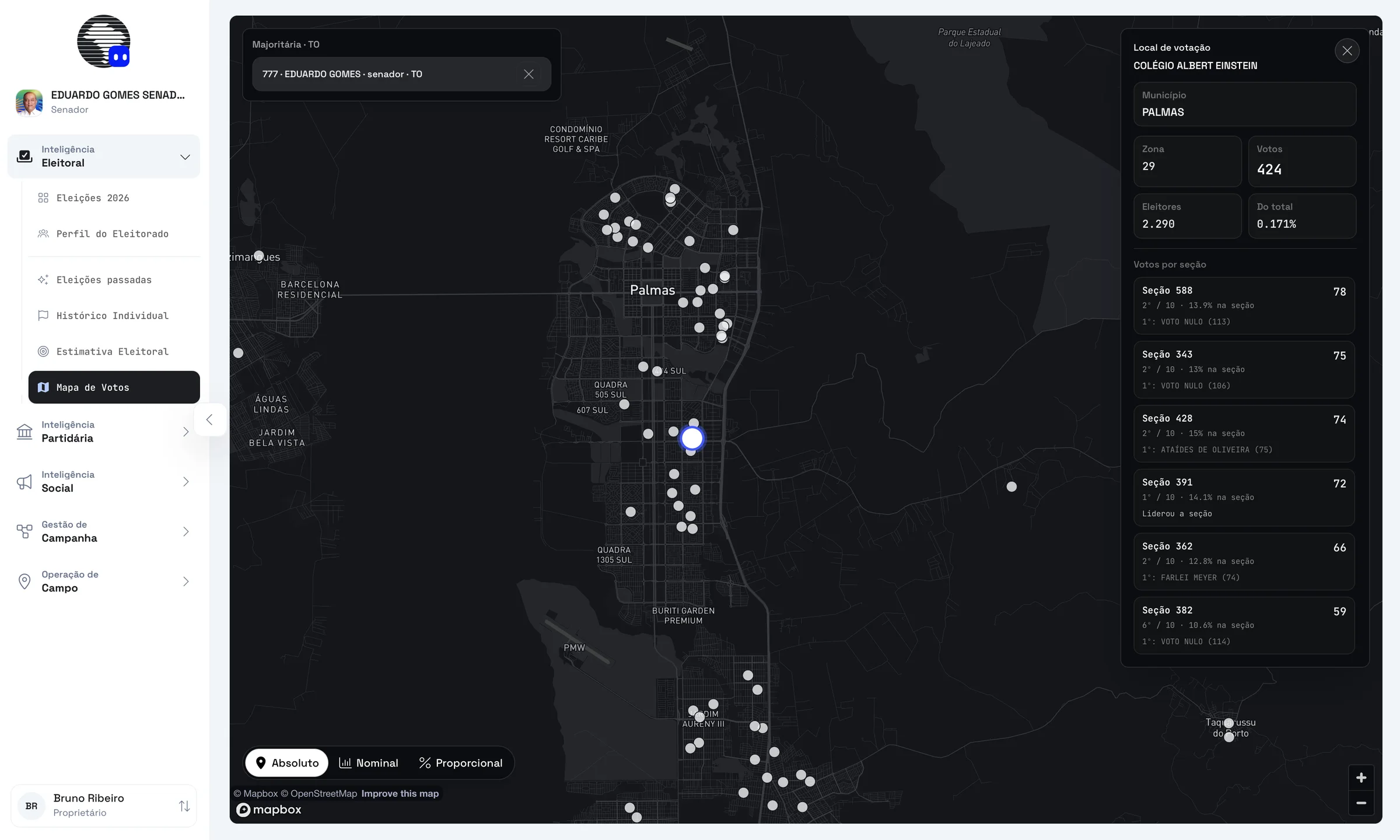Viewport: 1400px width, 840px height.
Task: Switch map mode to Absoluto
Action: click(287, 763)
